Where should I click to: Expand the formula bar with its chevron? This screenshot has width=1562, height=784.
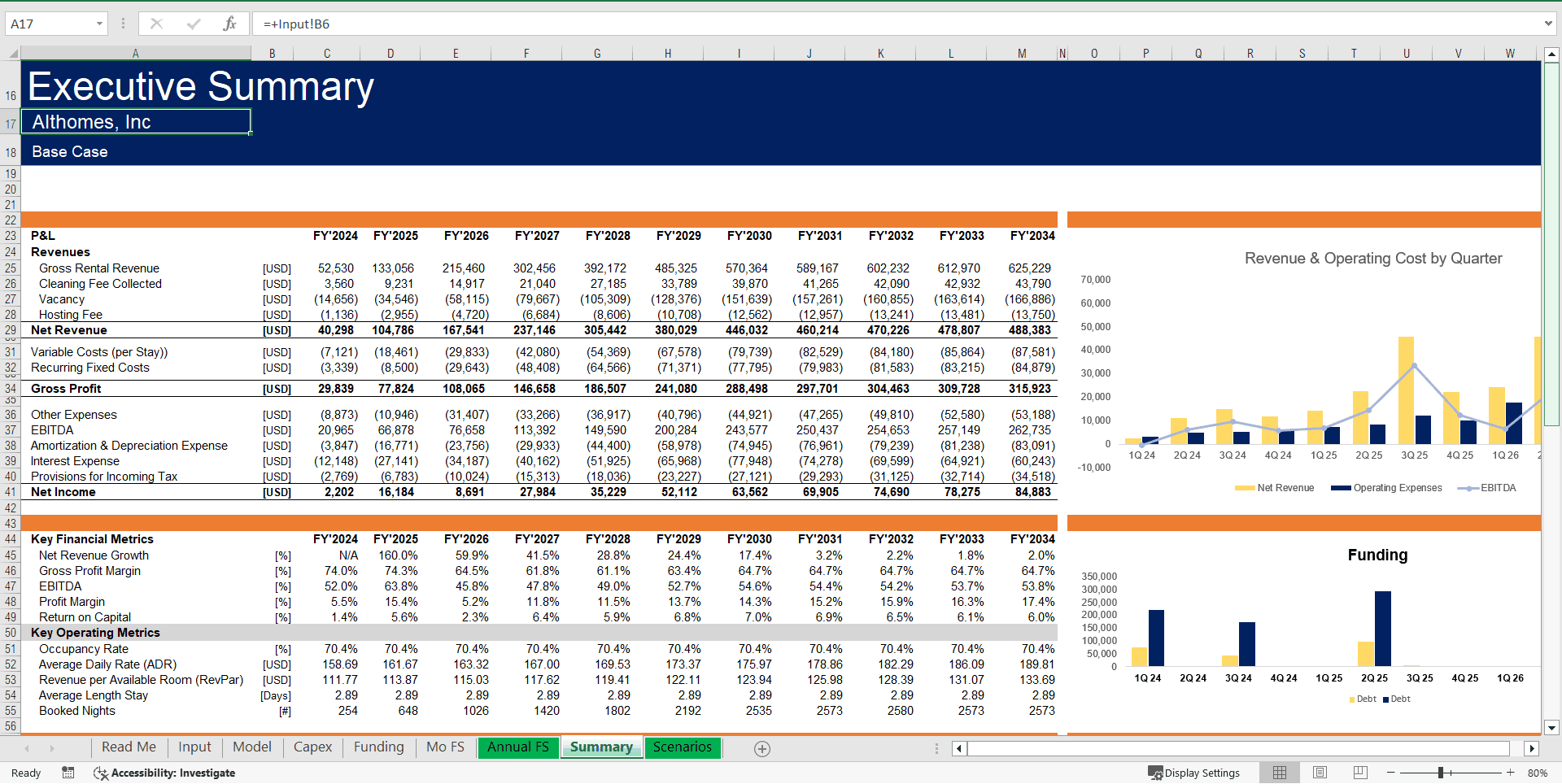pos(1550,24)
